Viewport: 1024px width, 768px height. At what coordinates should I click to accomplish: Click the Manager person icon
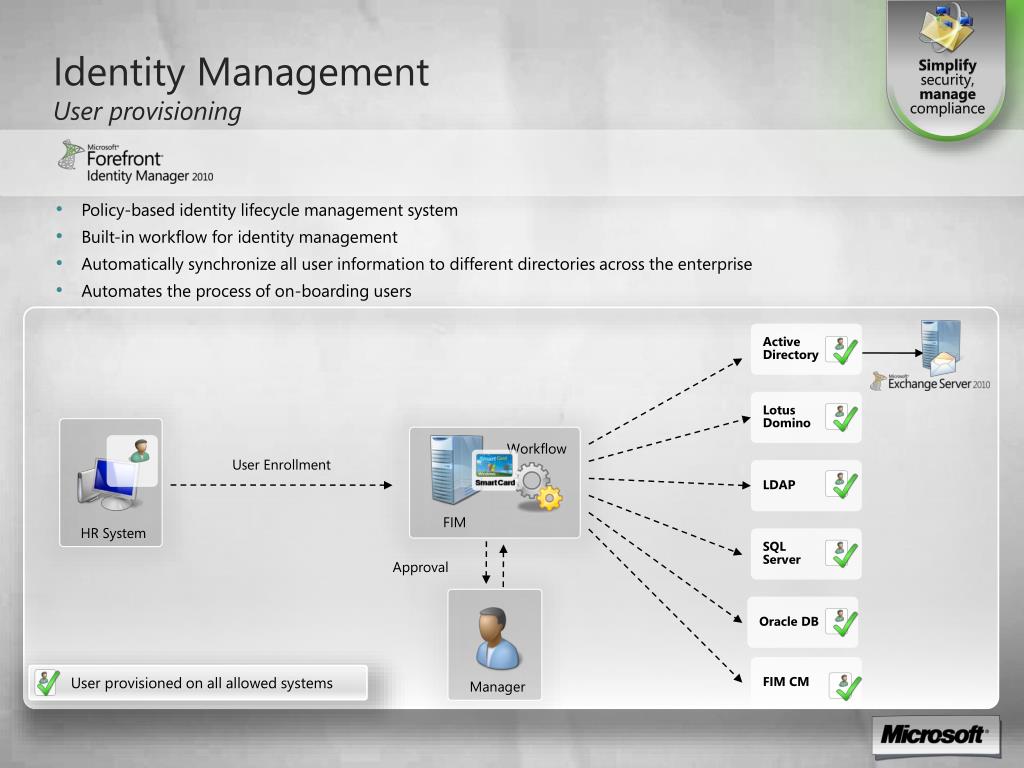tap(496, 638)
